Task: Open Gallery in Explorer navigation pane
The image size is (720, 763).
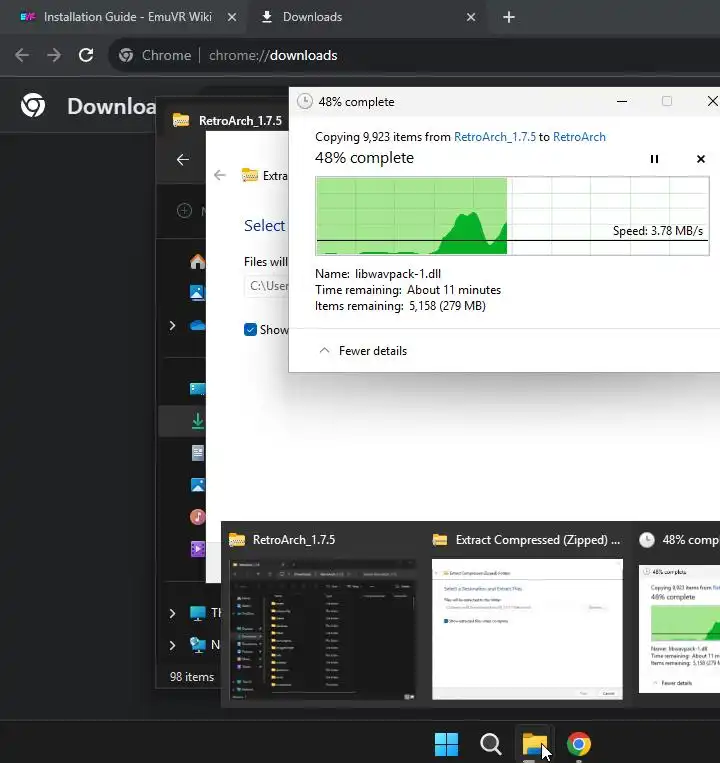Action: [x=197, y=292]
